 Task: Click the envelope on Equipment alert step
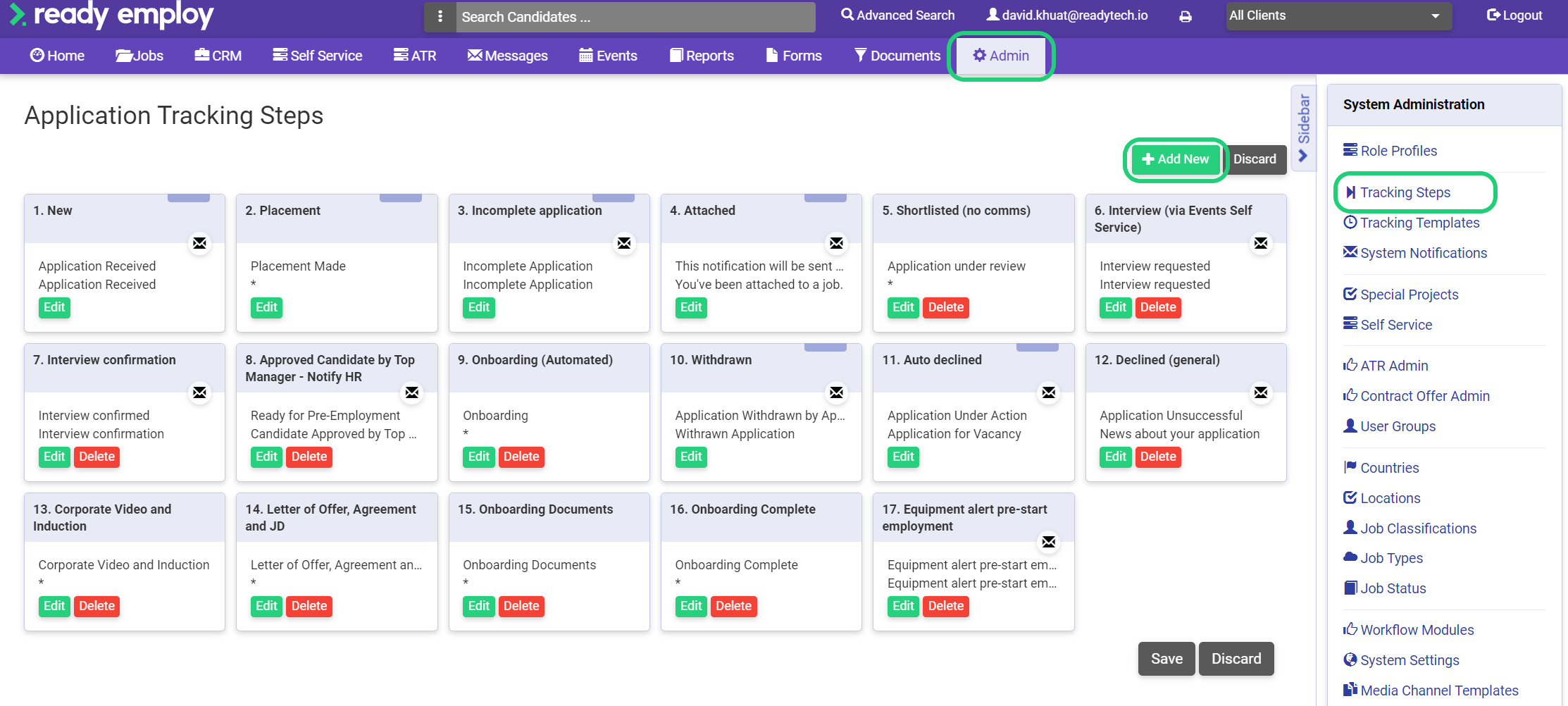[x=1048, y=542]
